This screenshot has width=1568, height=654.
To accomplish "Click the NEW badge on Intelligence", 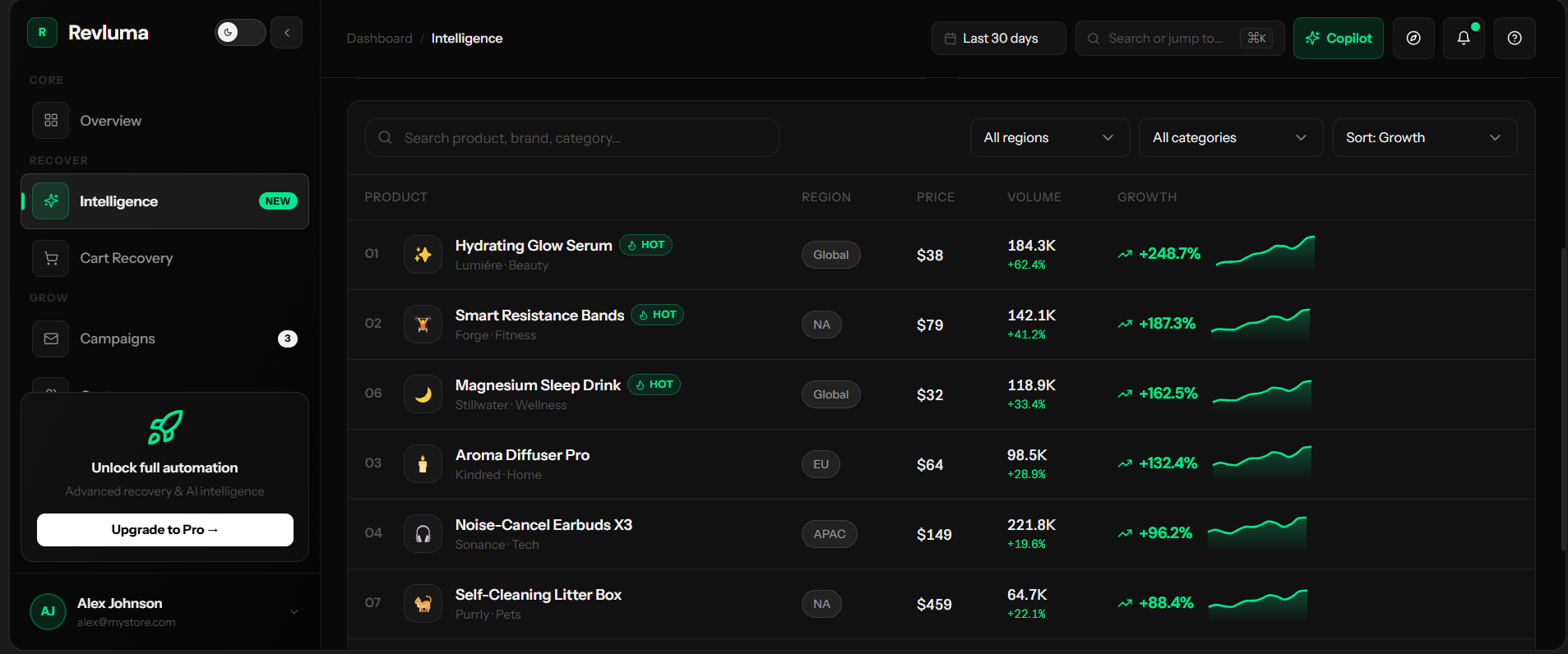I will [x=278, y=201].
